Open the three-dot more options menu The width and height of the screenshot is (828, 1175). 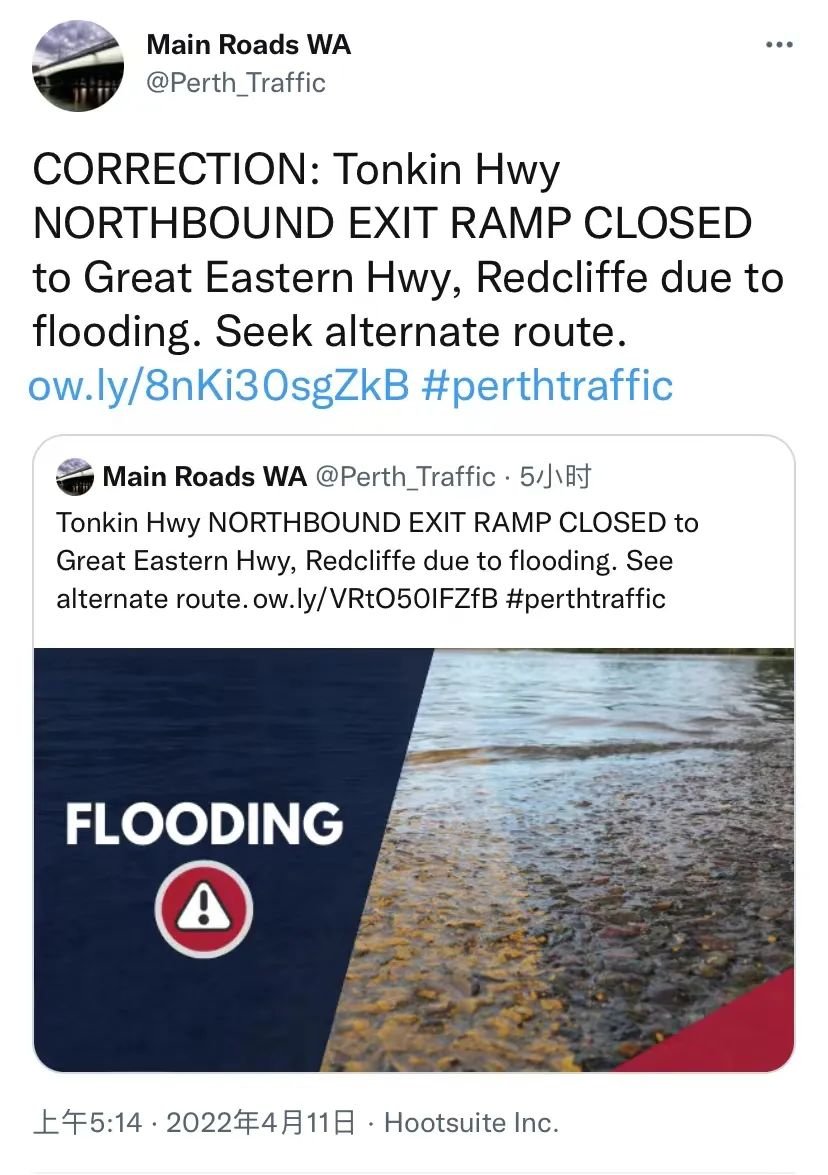pyautogui.click(x=779, y=46)
